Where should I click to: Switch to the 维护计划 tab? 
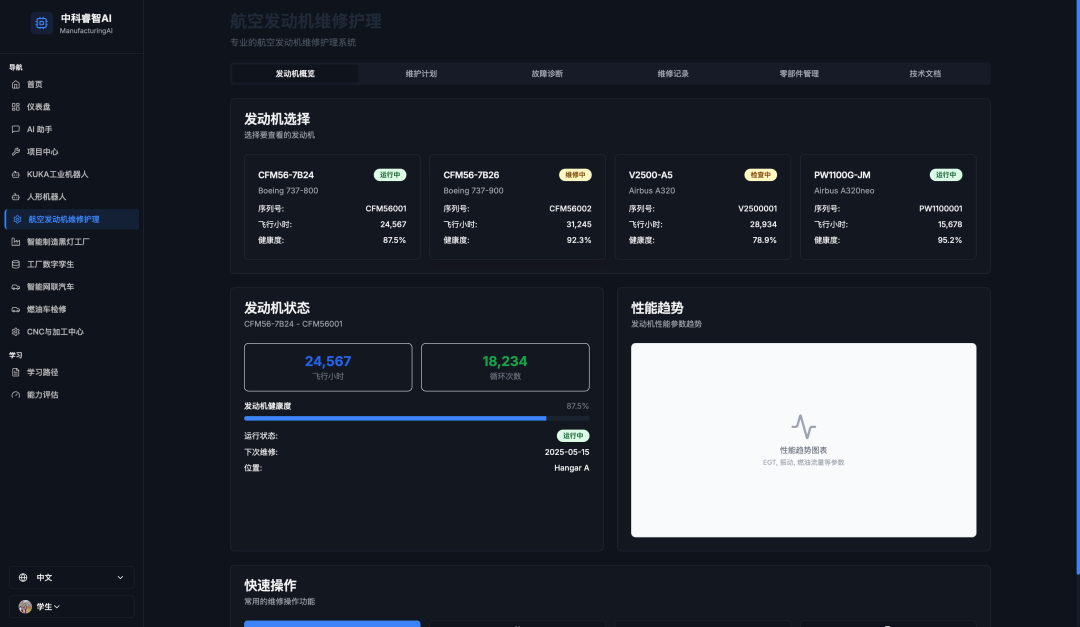click(x=421, y=74)
